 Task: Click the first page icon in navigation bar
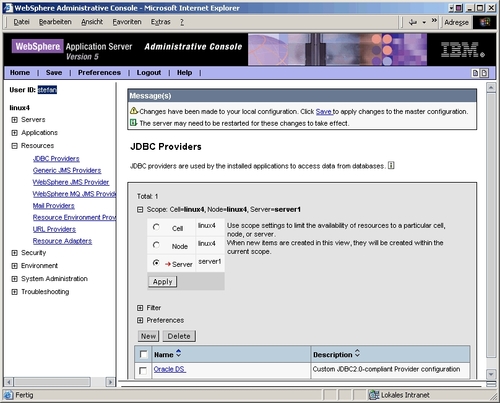pyautogui.click(x=475, y=73)
